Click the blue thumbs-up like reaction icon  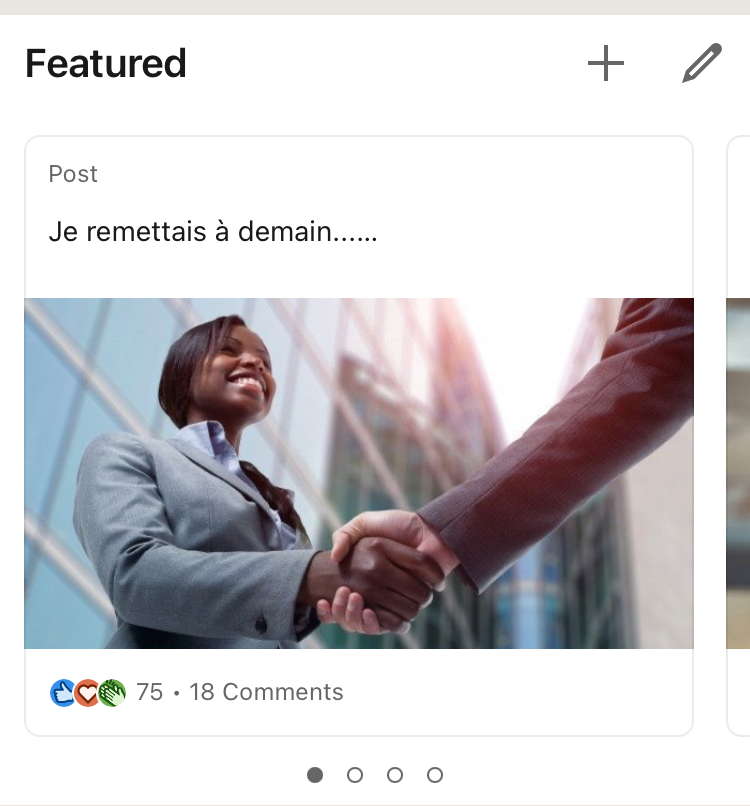(63, 693)
